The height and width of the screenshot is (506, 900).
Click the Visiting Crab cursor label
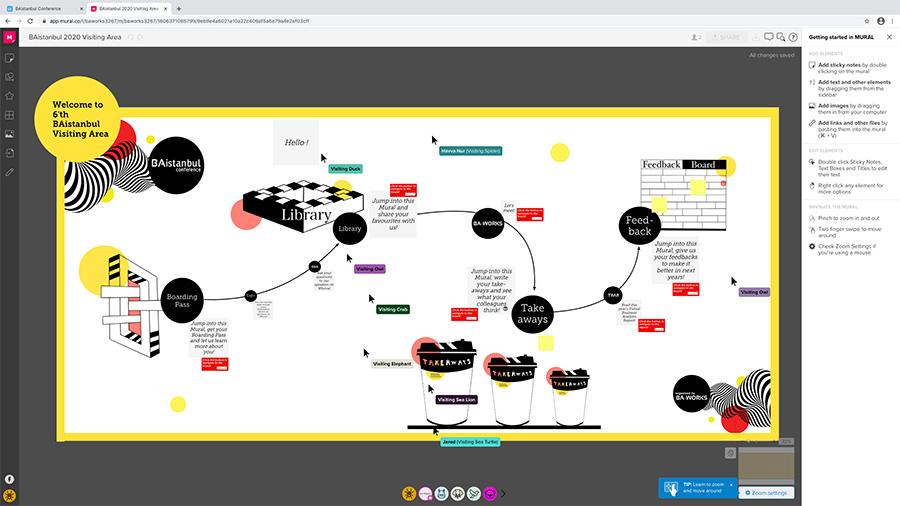[x=393, y=309]
